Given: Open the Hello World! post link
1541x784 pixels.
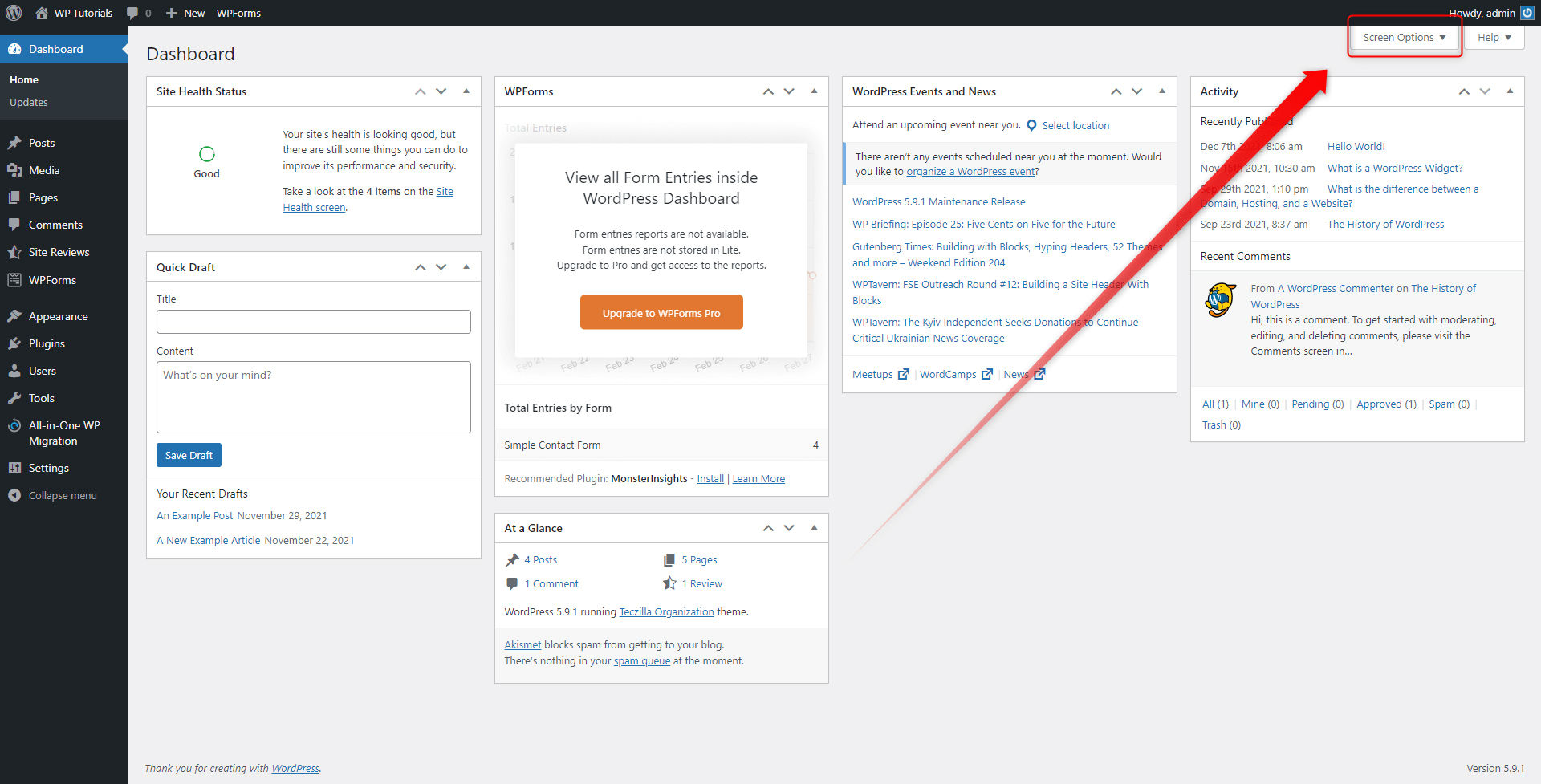Looking at the screenshot, I should tap(1356, 147).
